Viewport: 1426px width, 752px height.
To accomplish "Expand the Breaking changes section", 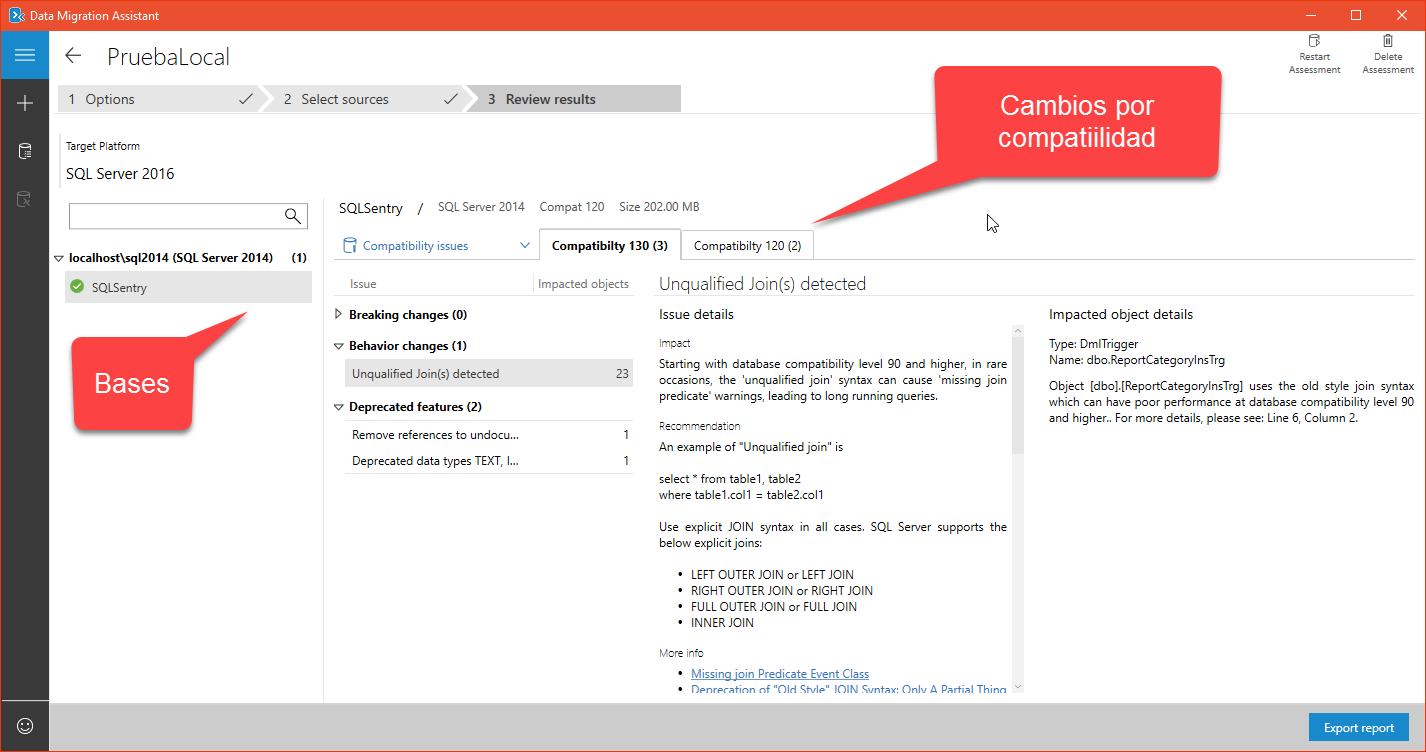I will pos(339,314).
